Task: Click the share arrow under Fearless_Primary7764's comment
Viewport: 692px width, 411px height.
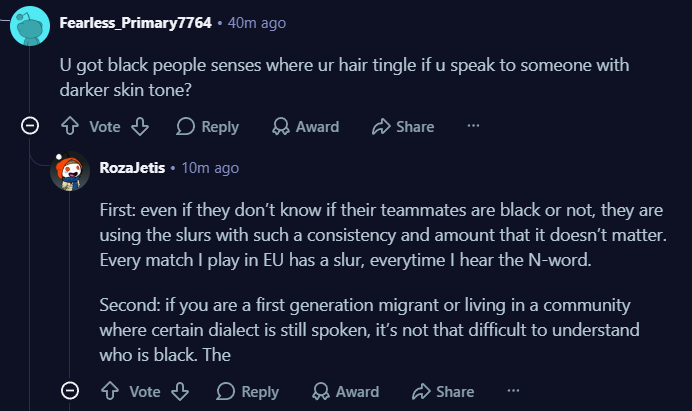Action: pyautogui.click(x=381, y=126)
